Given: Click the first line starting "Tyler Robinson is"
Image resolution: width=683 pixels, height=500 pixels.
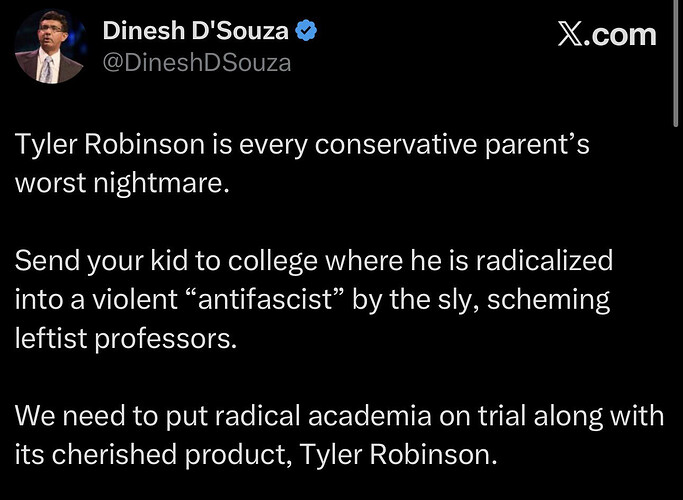Looking at the screenshot, I should tap(303, 145).
